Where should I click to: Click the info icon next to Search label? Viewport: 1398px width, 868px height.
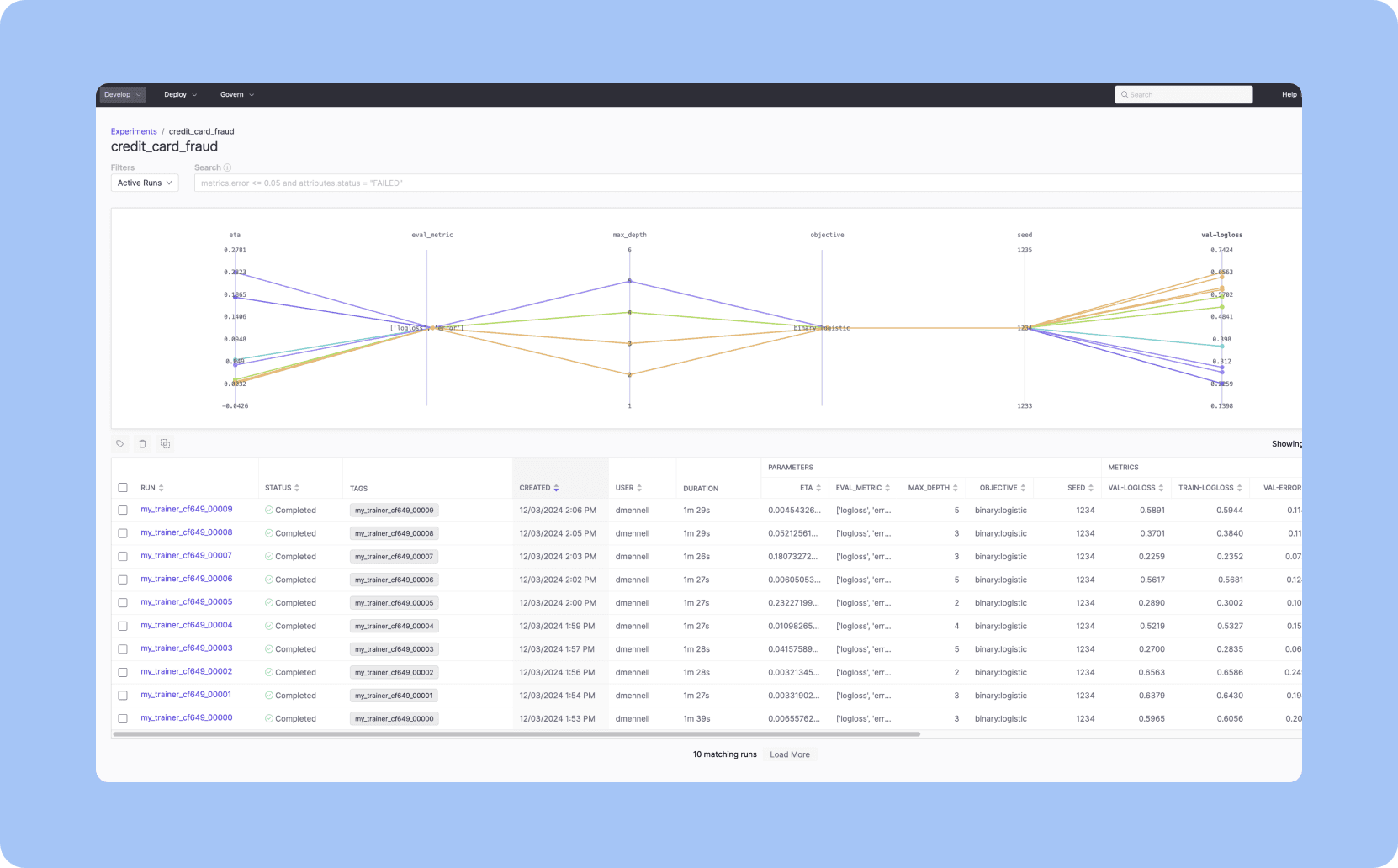coord(229,167)
